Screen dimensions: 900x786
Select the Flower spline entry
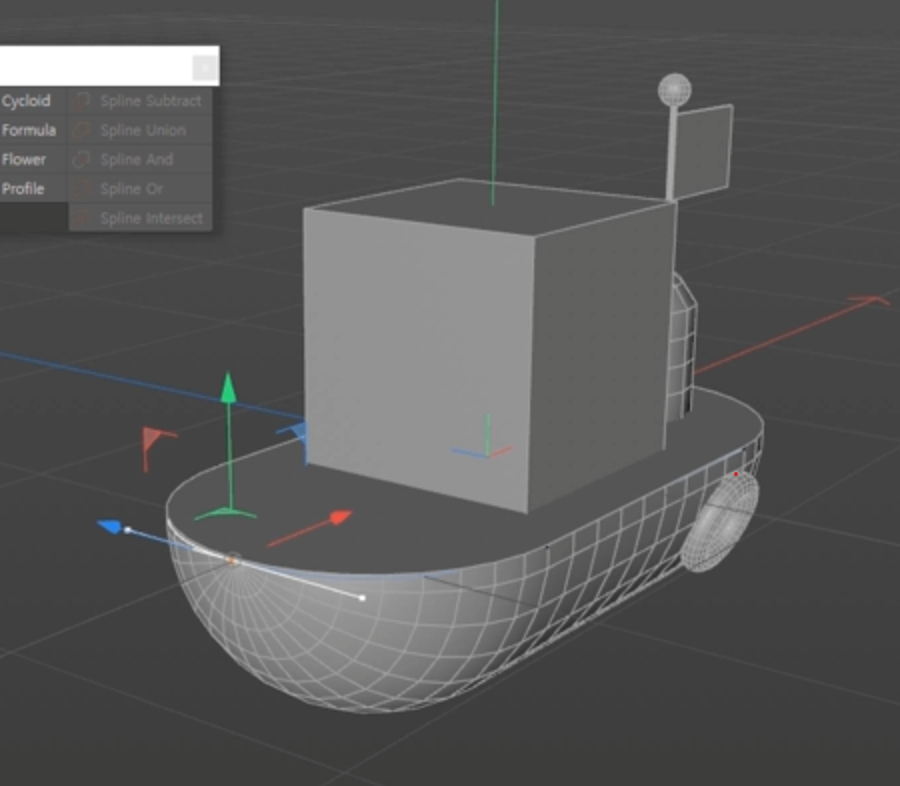coord(24,160)
